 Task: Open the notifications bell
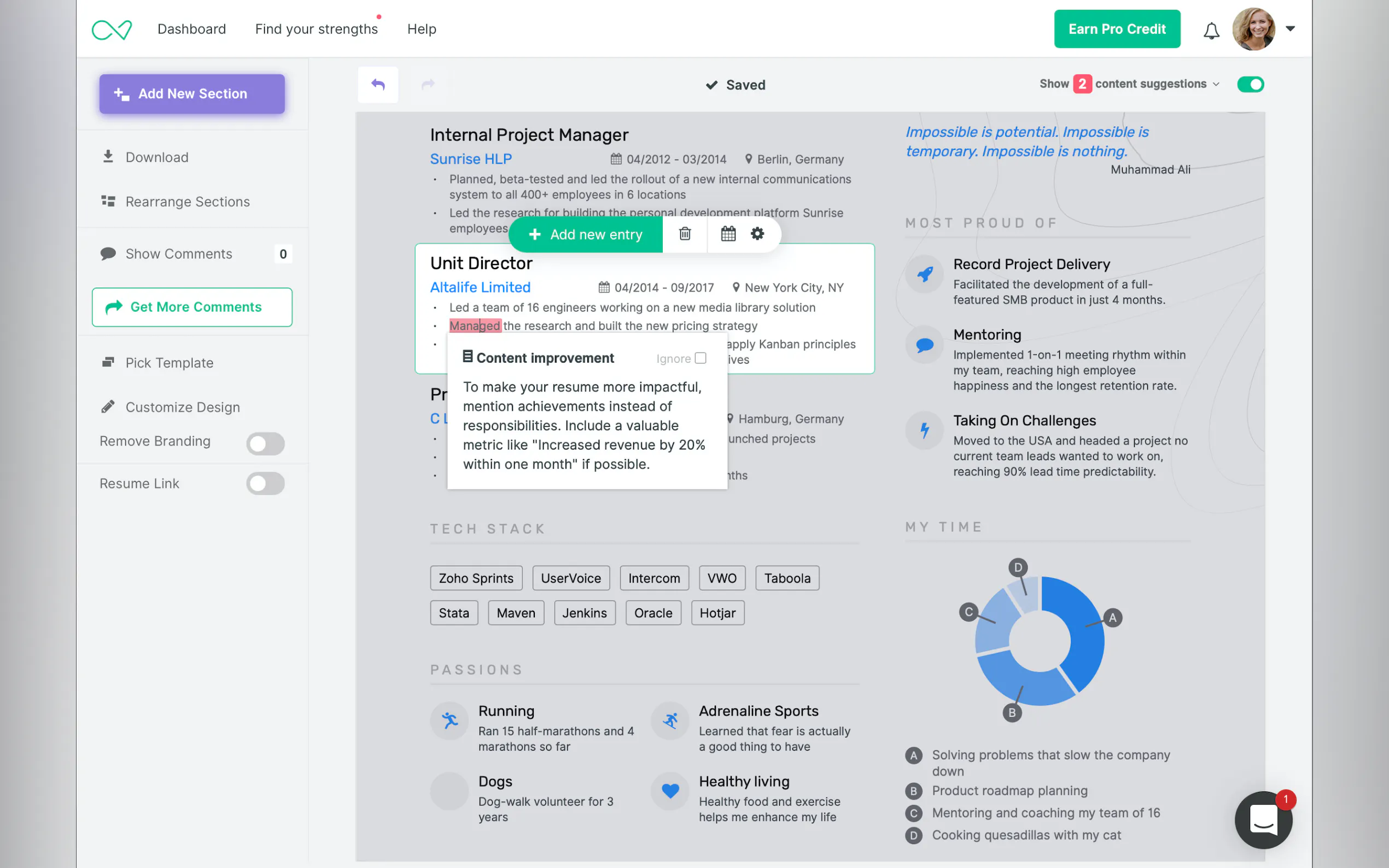[x=1211, y=31]
